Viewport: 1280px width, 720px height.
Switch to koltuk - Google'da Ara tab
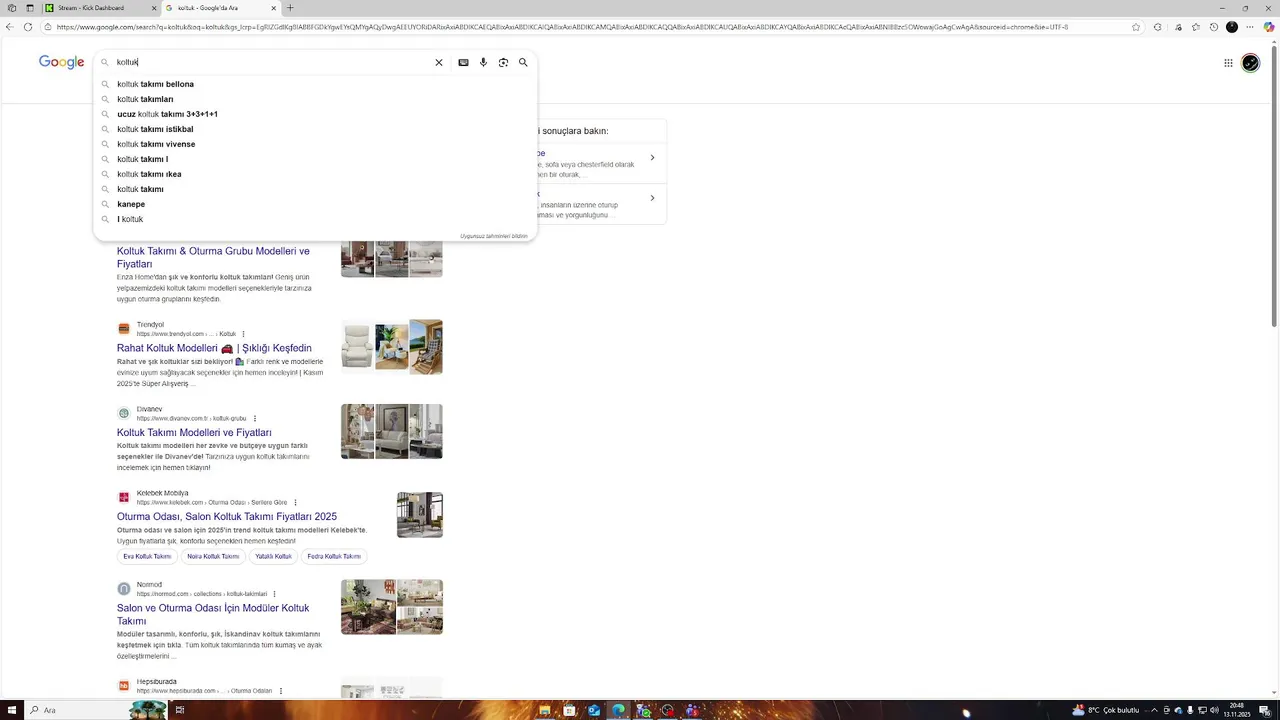pos(220,8)
